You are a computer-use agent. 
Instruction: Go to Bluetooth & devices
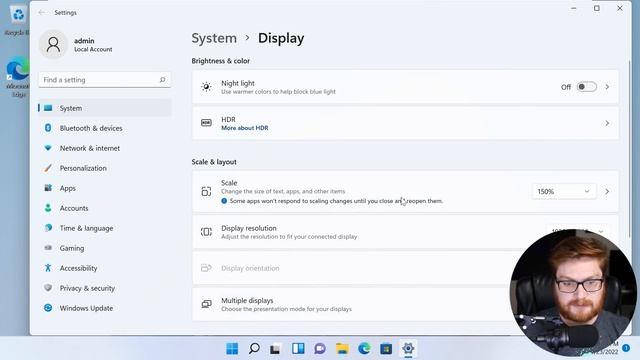tap(104, 128)
